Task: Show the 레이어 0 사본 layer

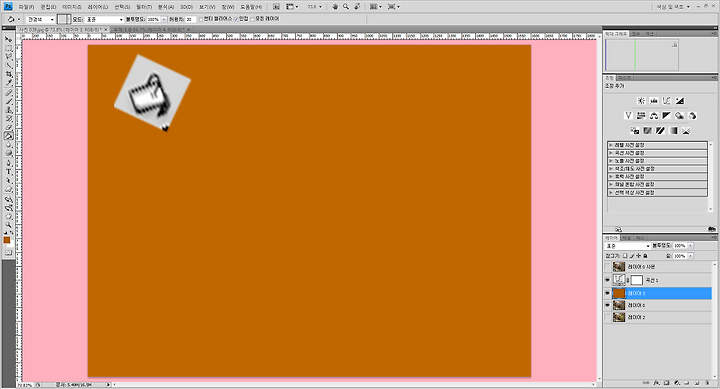Action: (x=608, y=267)
